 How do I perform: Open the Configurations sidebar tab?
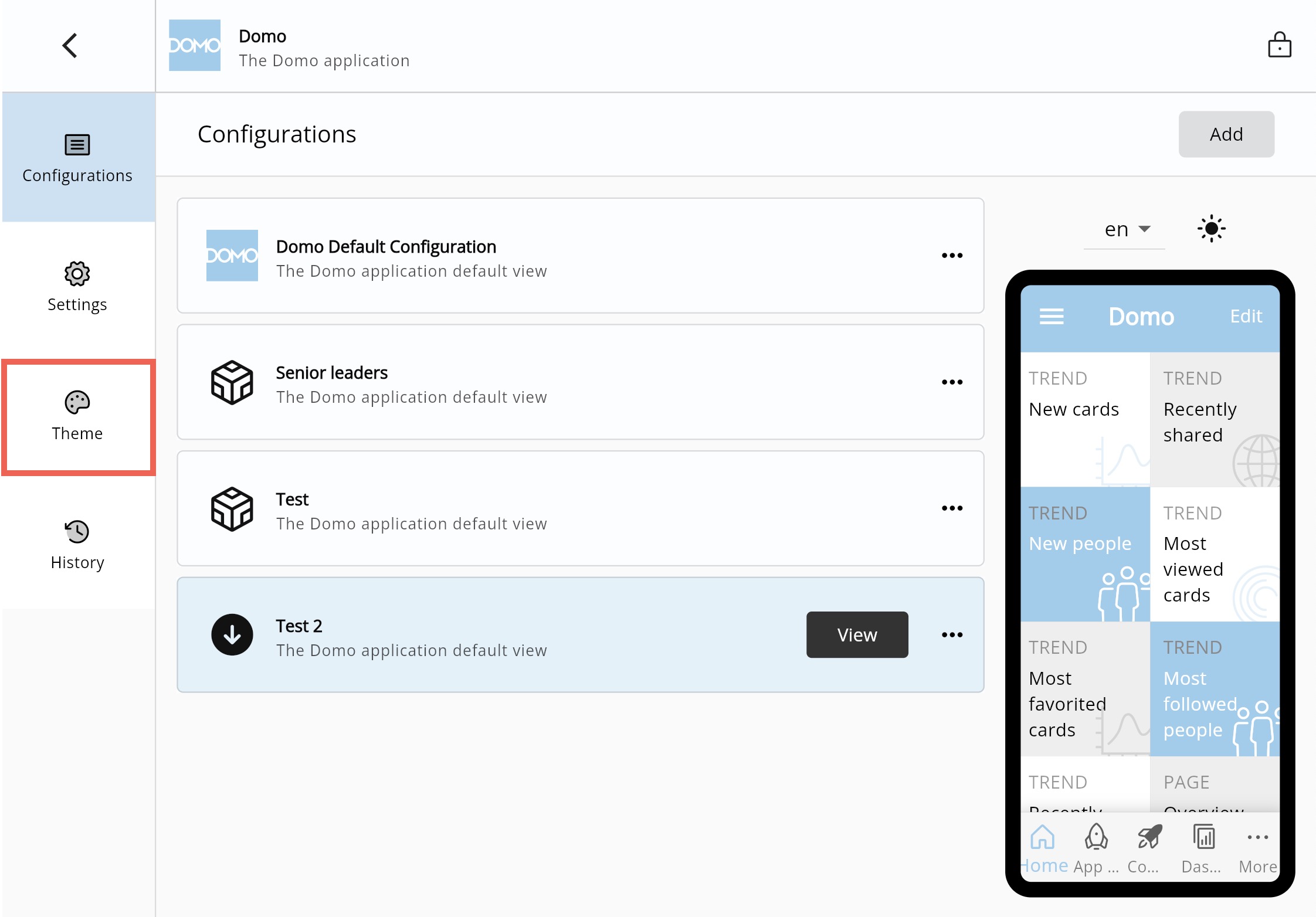point(78,157)
